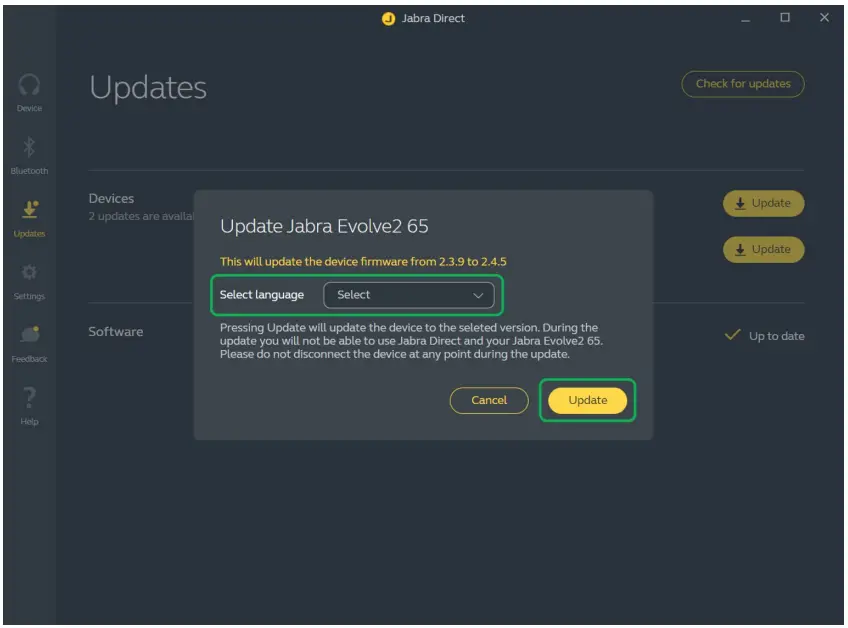
Task: Maximize the Jabra Direct window
Action: click(785, 18)
